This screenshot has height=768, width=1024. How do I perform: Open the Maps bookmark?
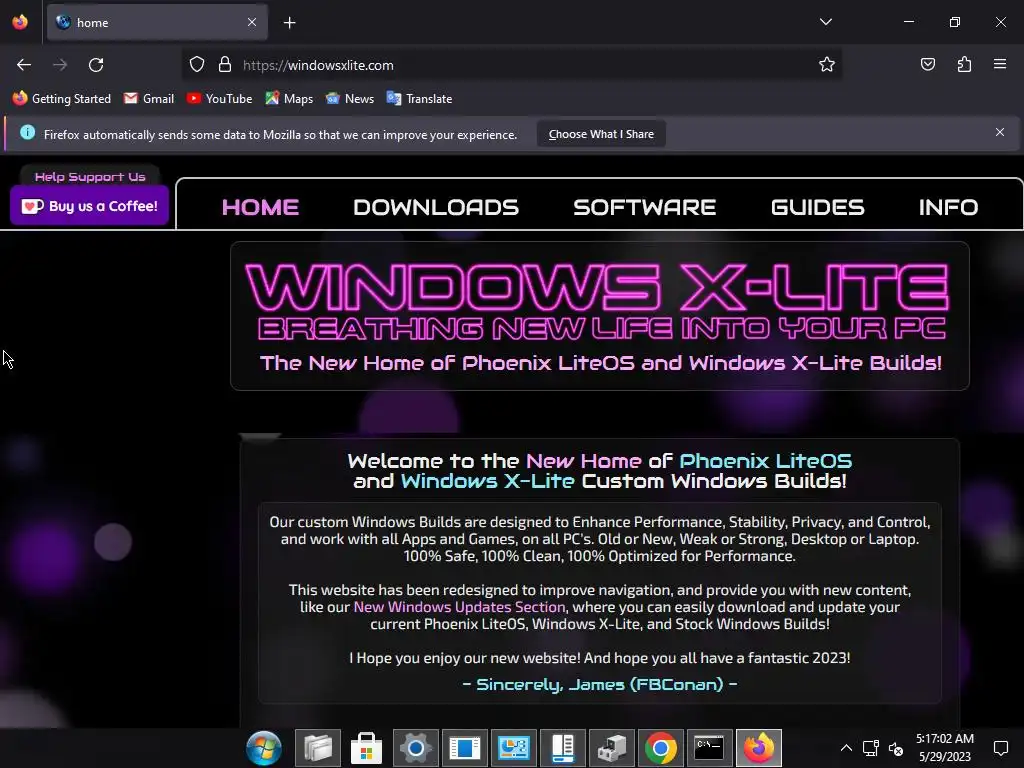pos(289,99)
